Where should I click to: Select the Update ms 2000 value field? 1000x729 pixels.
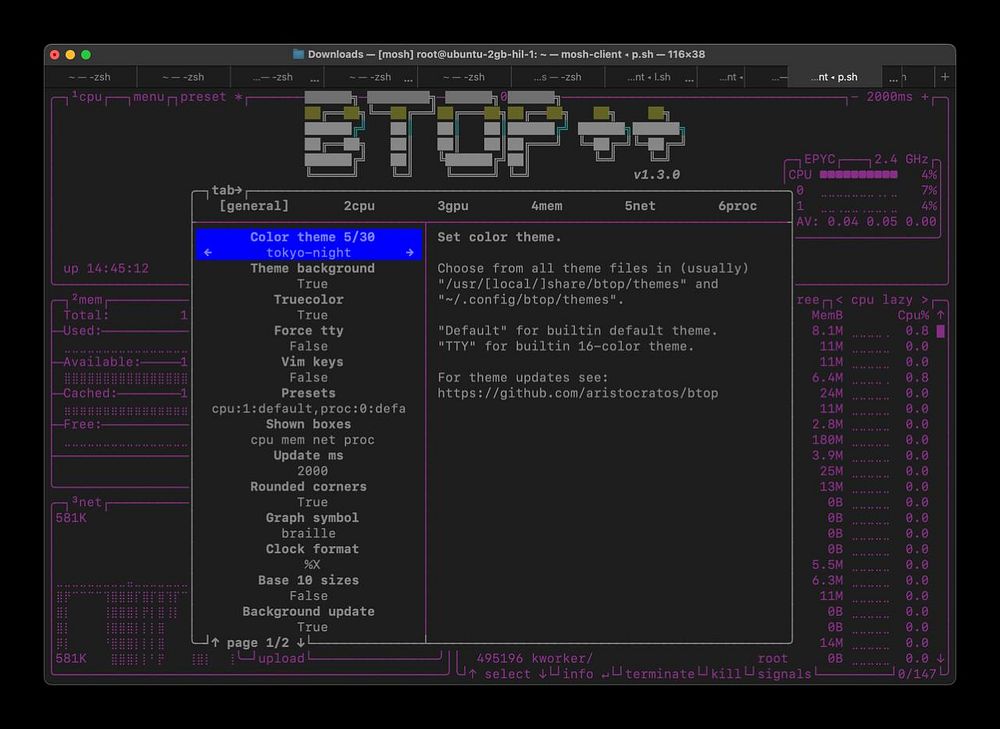(312, 471)
